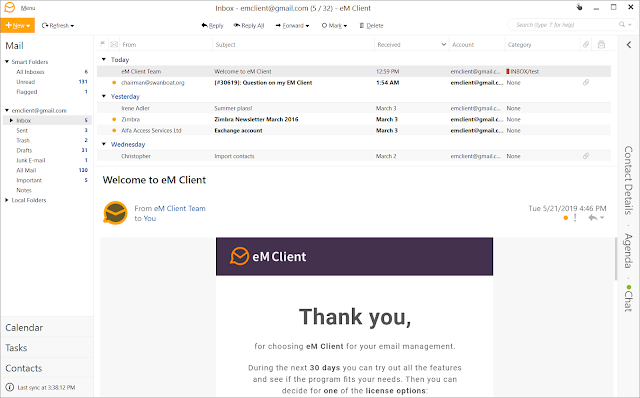
Task: Sort by the From column header
Action: coord(129,44)
